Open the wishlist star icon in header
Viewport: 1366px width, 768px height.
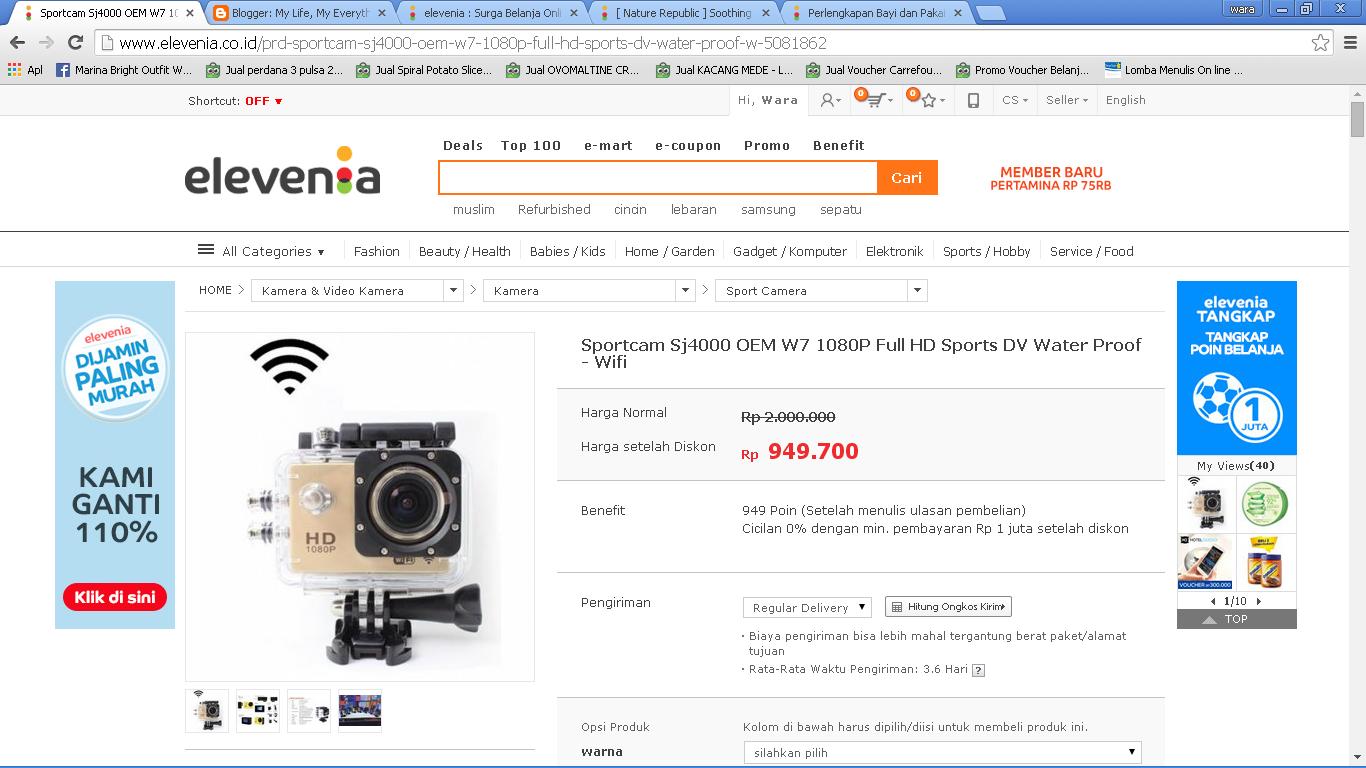coord(928,100)
